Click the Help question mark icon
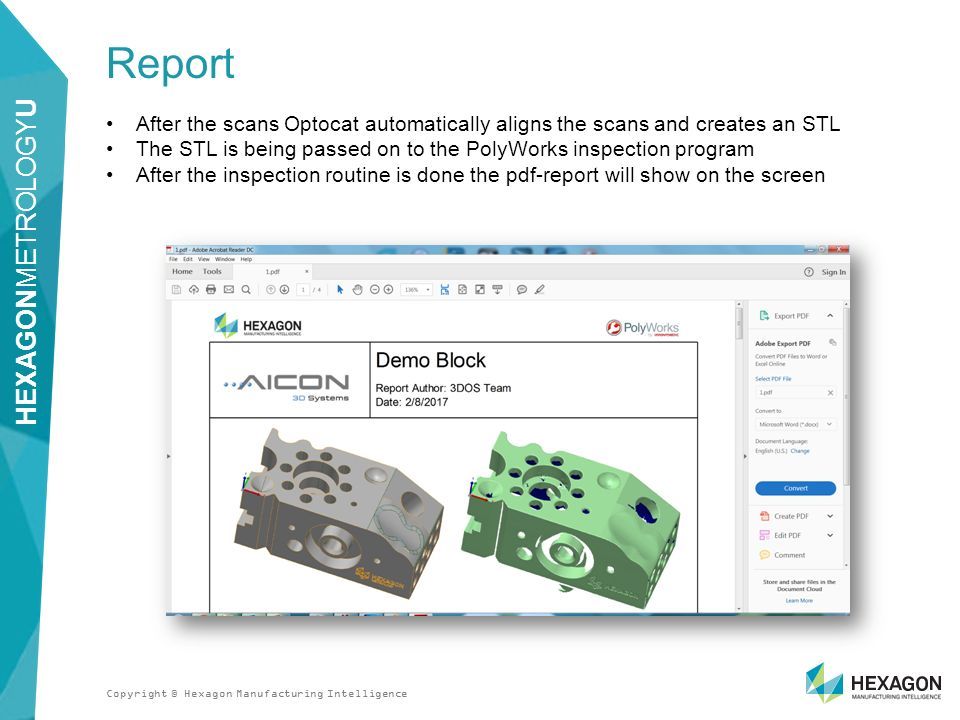This screenshot has height=720, width=960. pyautogui.click(x=808, y=272)
